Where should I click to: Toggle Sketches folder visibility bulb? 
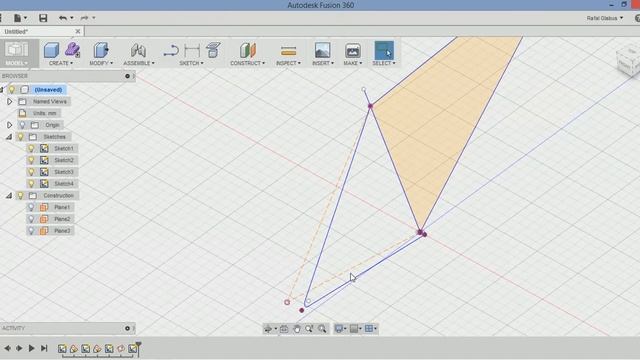click(x=20, y=137)
